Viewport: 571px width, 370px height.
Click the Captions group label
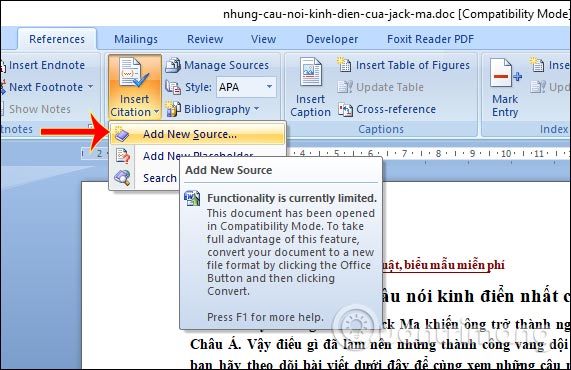click(x=381, y=129)
